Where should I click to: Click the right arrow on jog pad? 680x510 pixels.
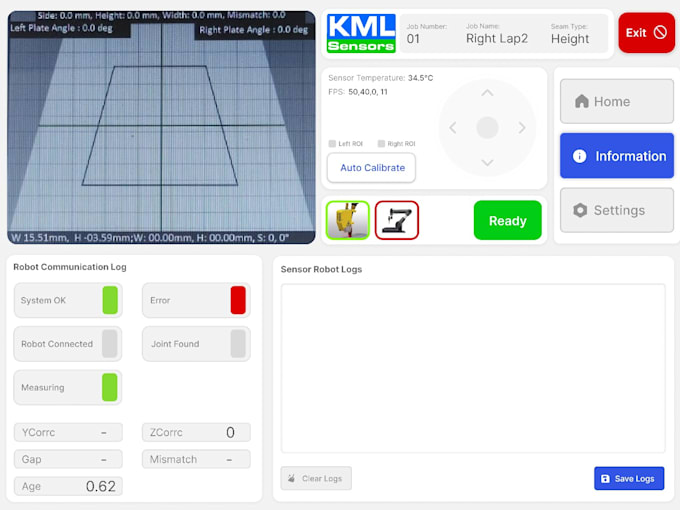[x=522, y=128]
